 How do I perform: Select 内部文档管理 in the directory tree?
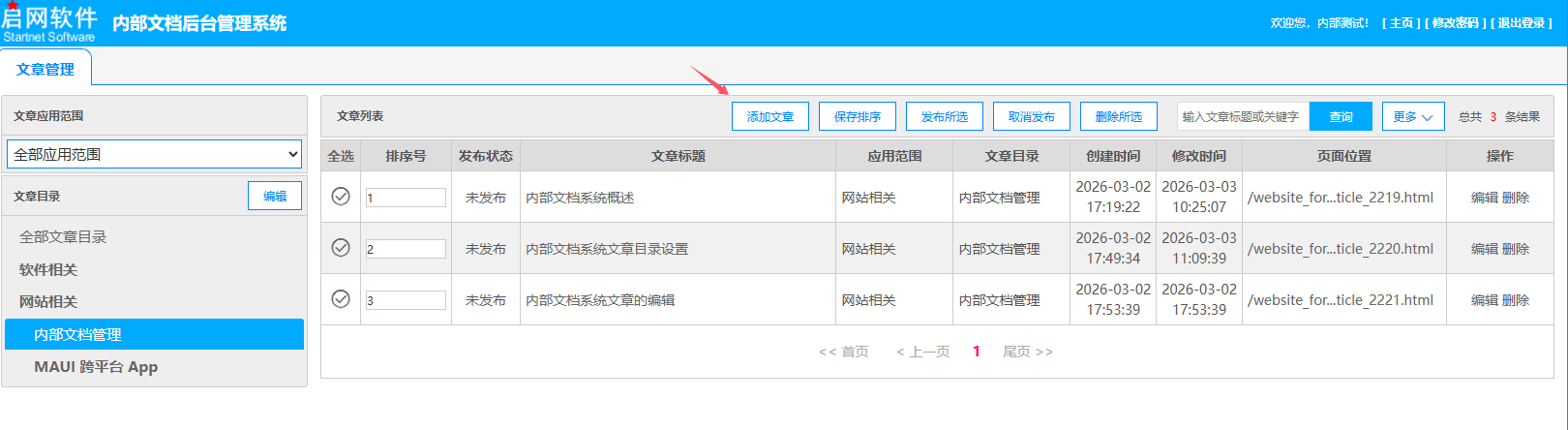tap(154, 334)
